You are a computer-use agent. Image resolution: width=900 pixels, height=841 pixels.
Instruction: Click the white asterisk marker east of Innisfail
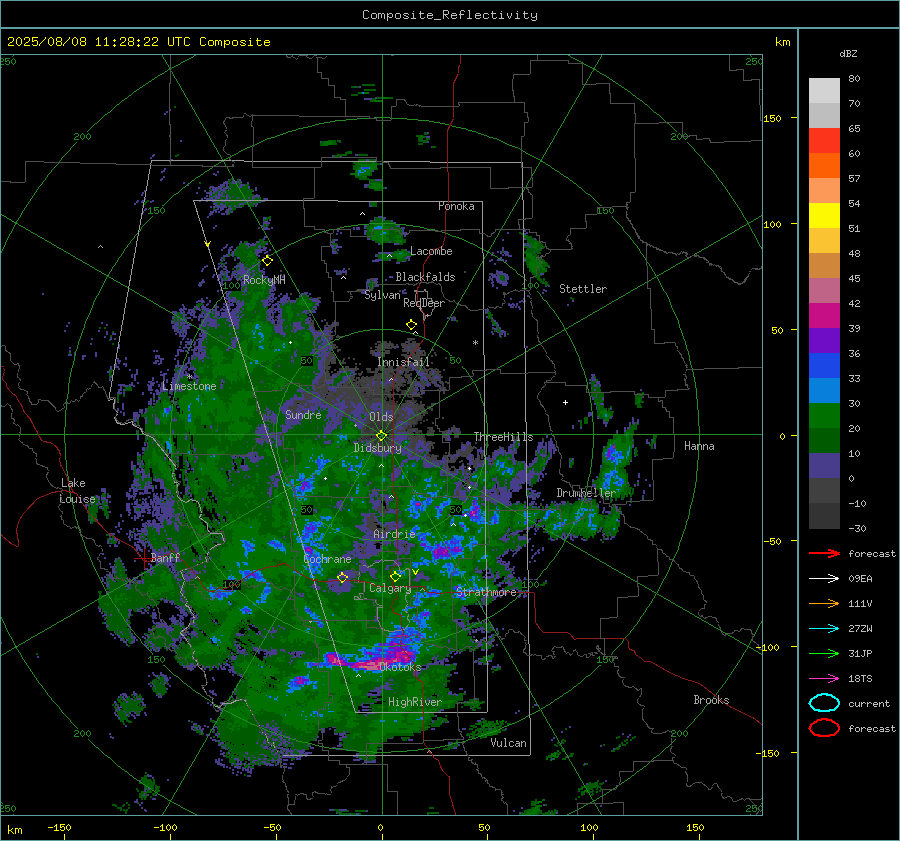(x=475, y=343)
